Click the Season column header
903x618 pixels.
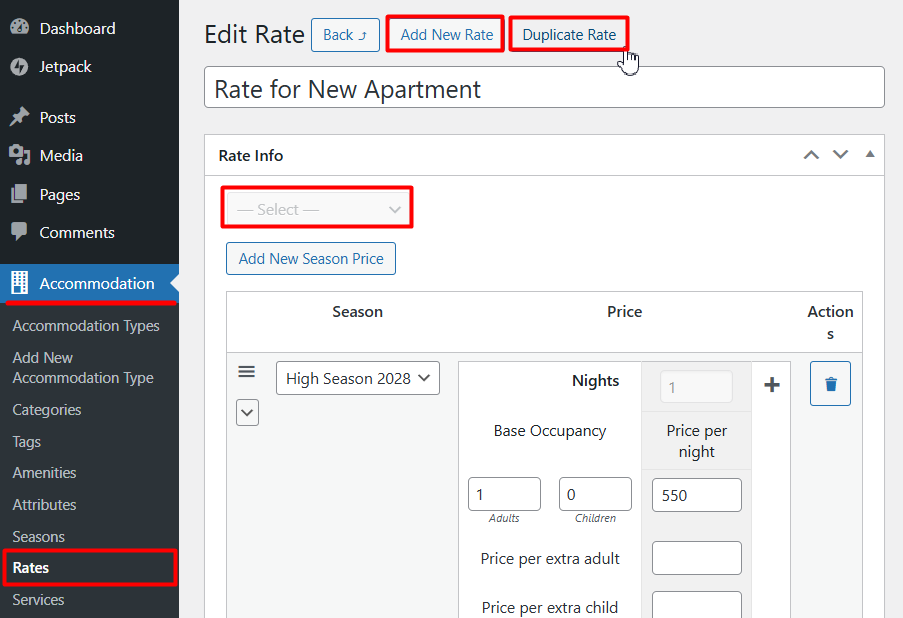pyautogui.click(x=357, y=312)
